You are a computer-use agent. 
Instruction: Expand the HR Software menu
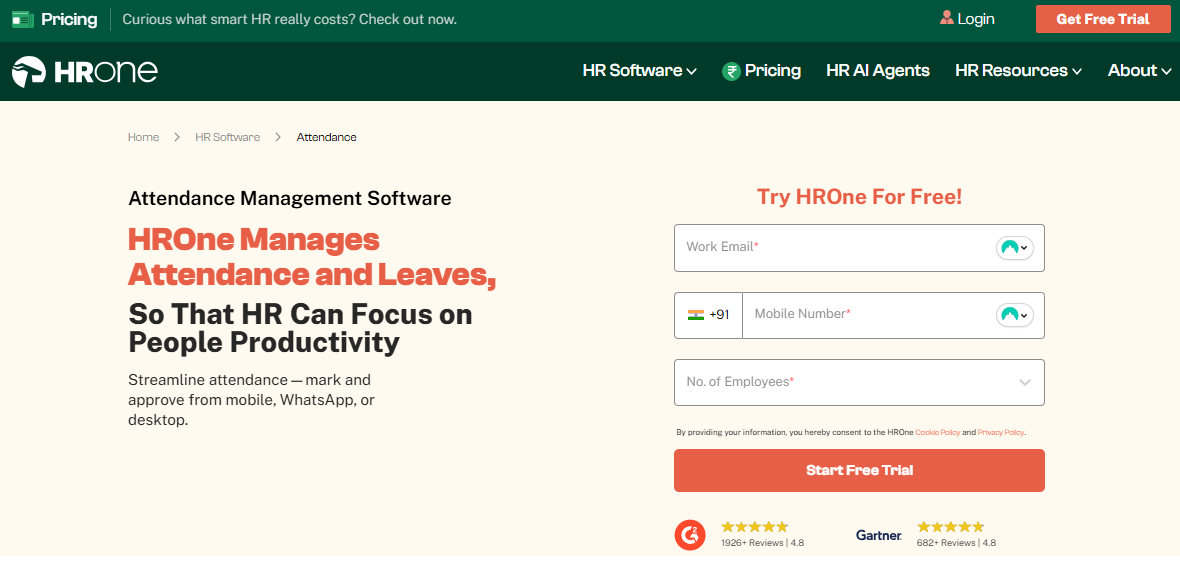pos(640,71)
